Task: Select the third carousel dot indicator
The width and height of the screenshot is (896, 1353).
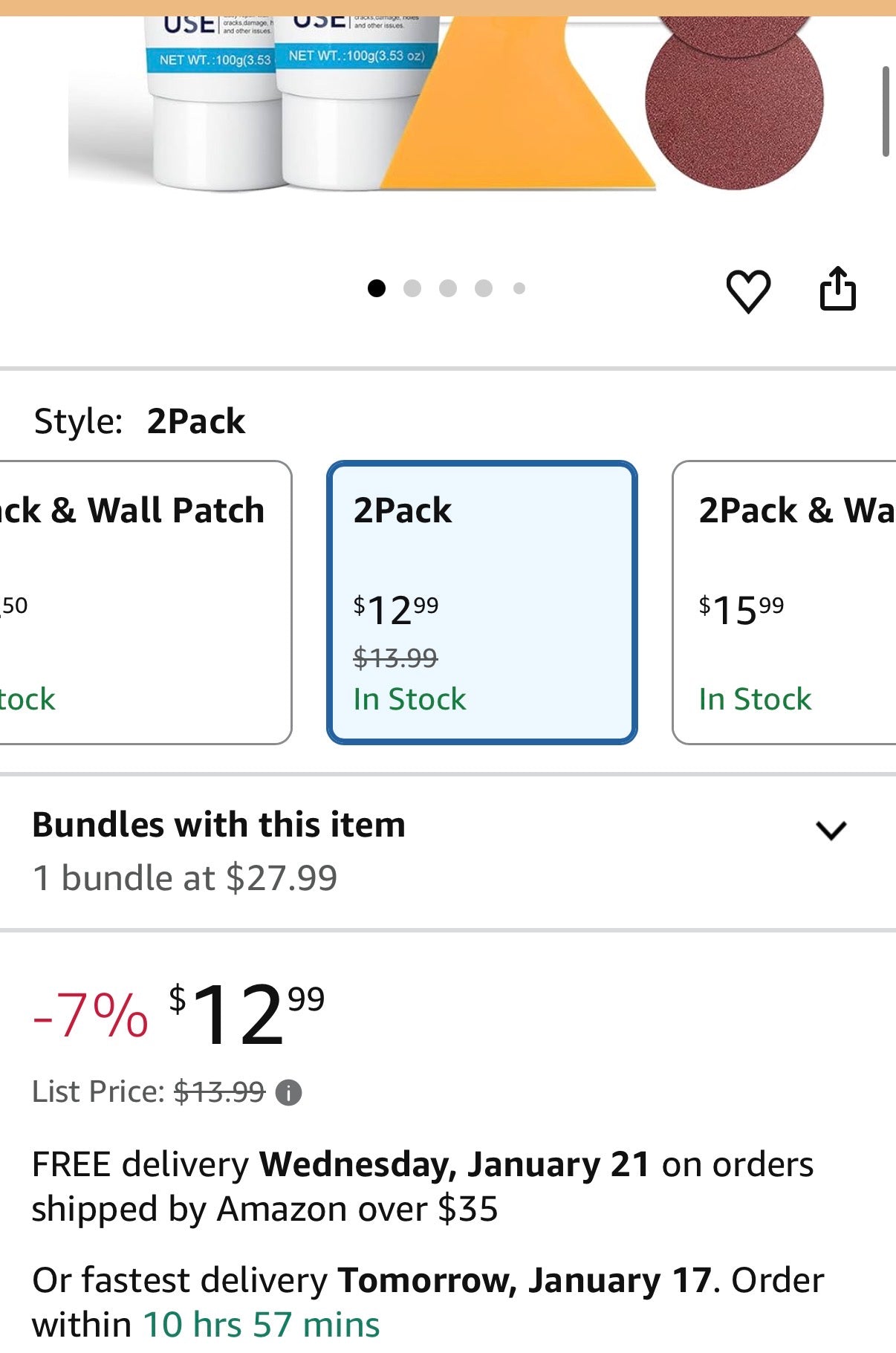Action: point(447,288)
